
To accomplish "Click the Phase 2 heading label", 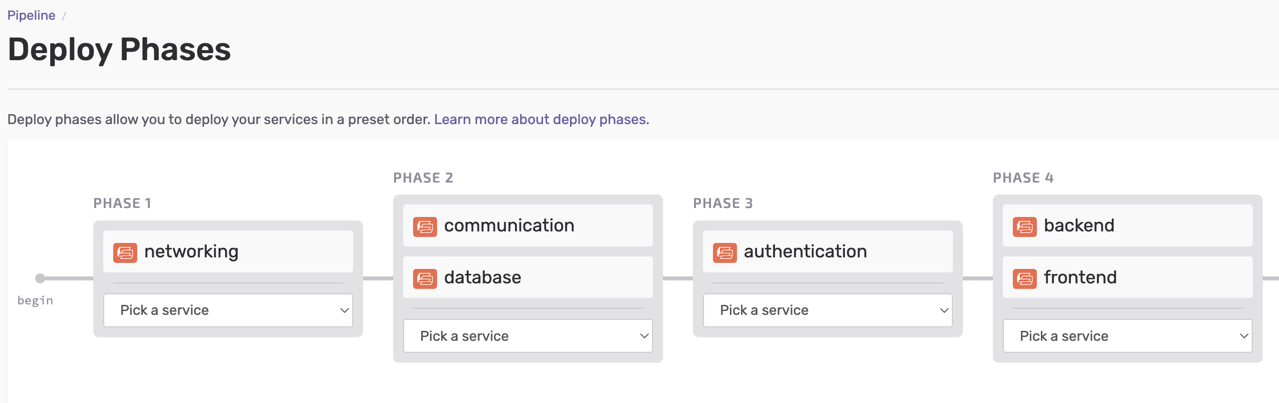I will click(423, 178).
